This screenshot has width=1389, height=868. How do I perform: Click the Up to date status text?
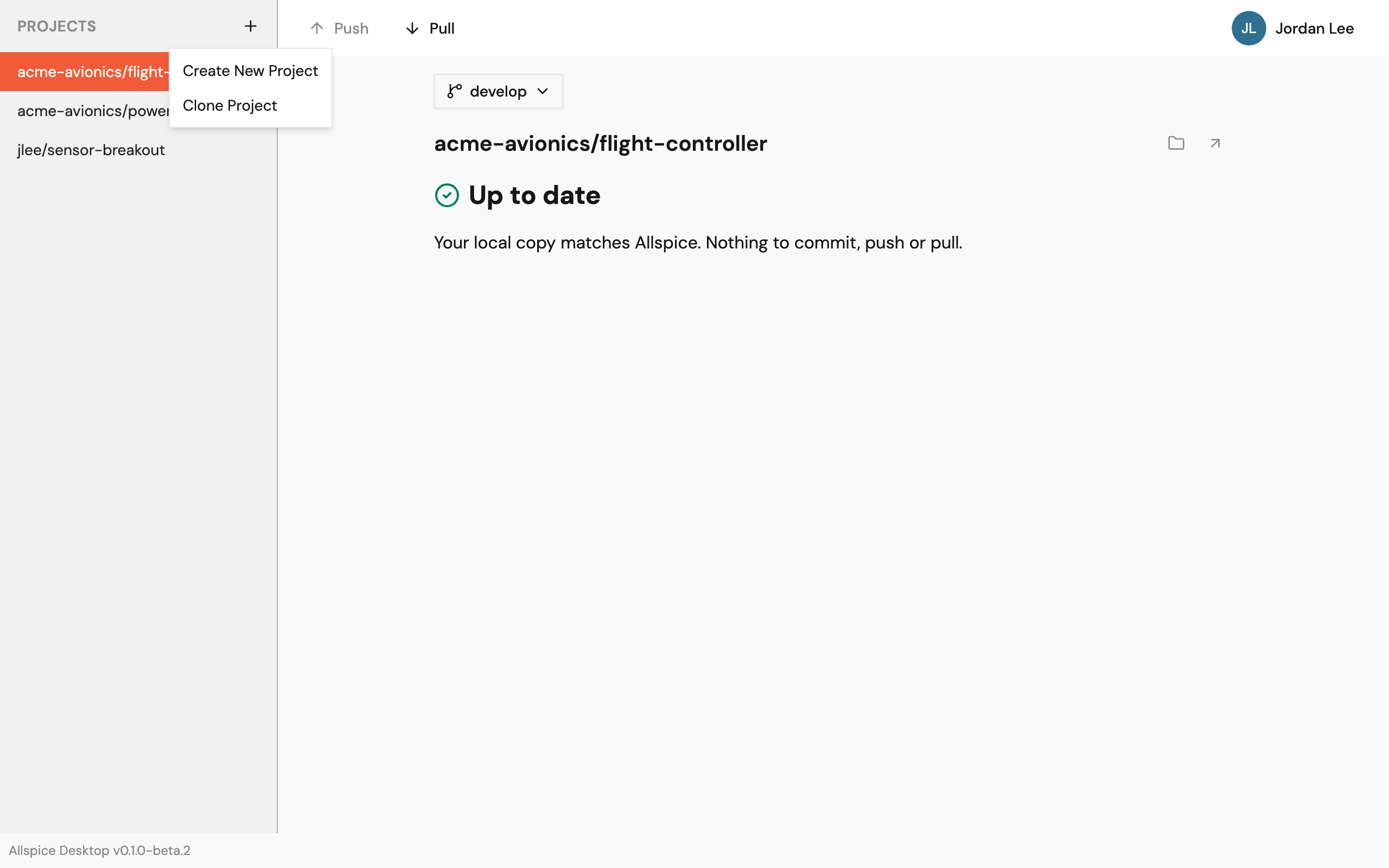(534, 195)
